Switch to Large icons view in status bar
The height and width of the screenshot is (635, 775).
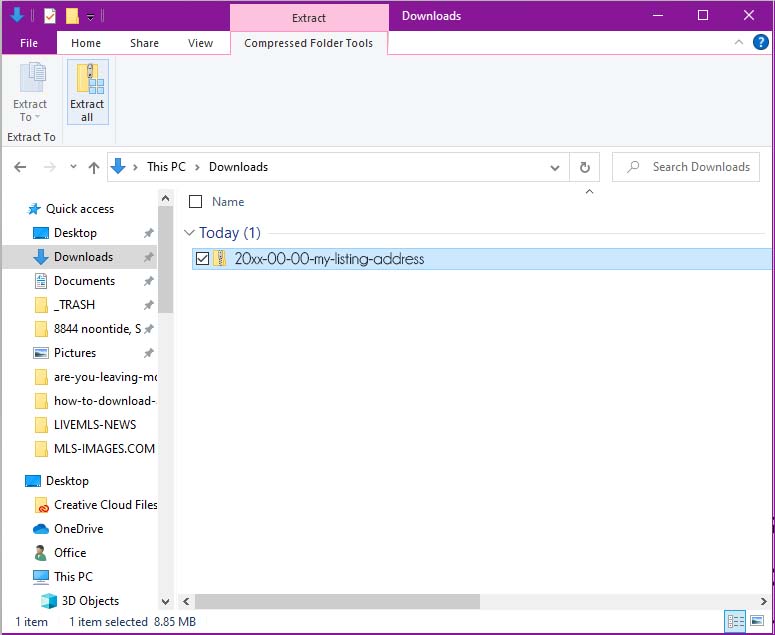(757, 621)
